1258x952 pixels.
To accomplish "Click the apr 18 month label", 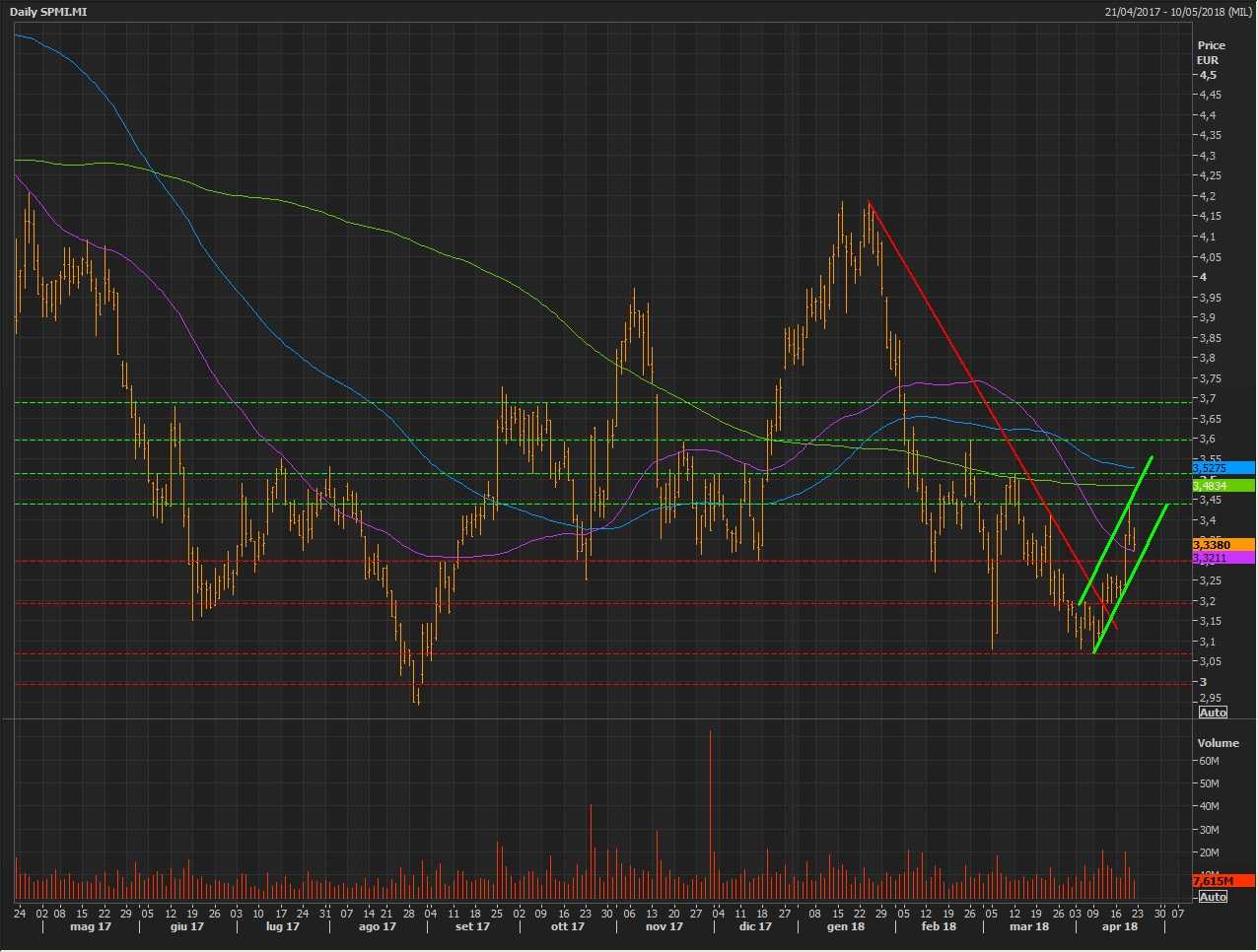I will (1119, 926).
